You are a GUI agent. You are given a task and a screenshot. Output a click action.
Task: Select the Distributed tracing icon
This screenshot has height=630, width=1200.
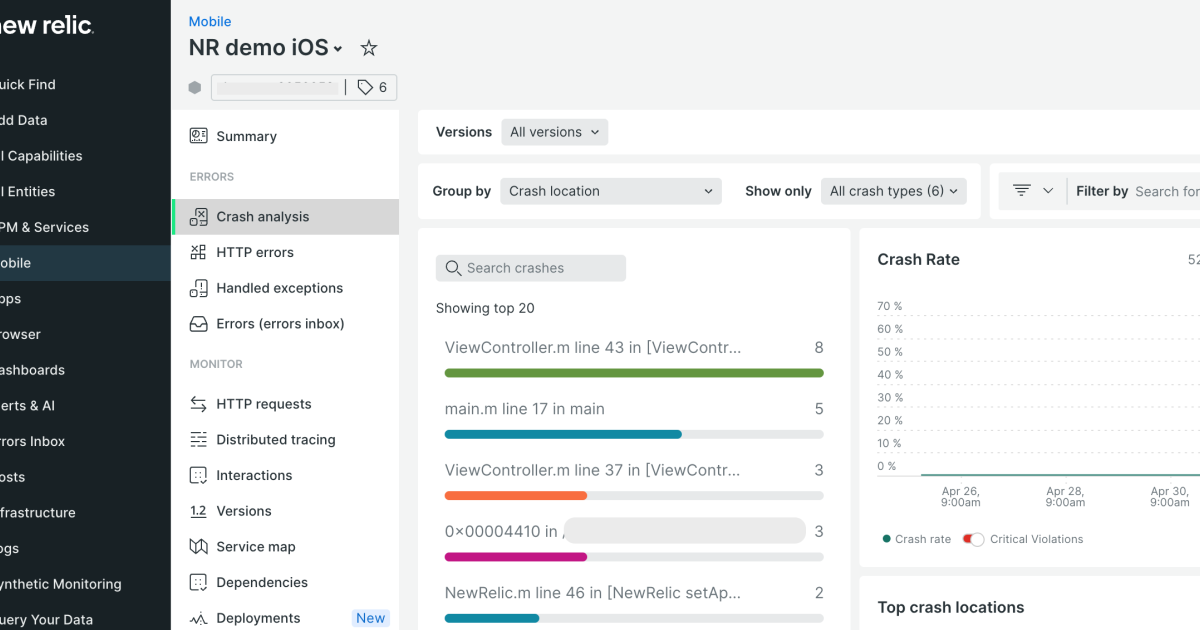coord(199,439)
